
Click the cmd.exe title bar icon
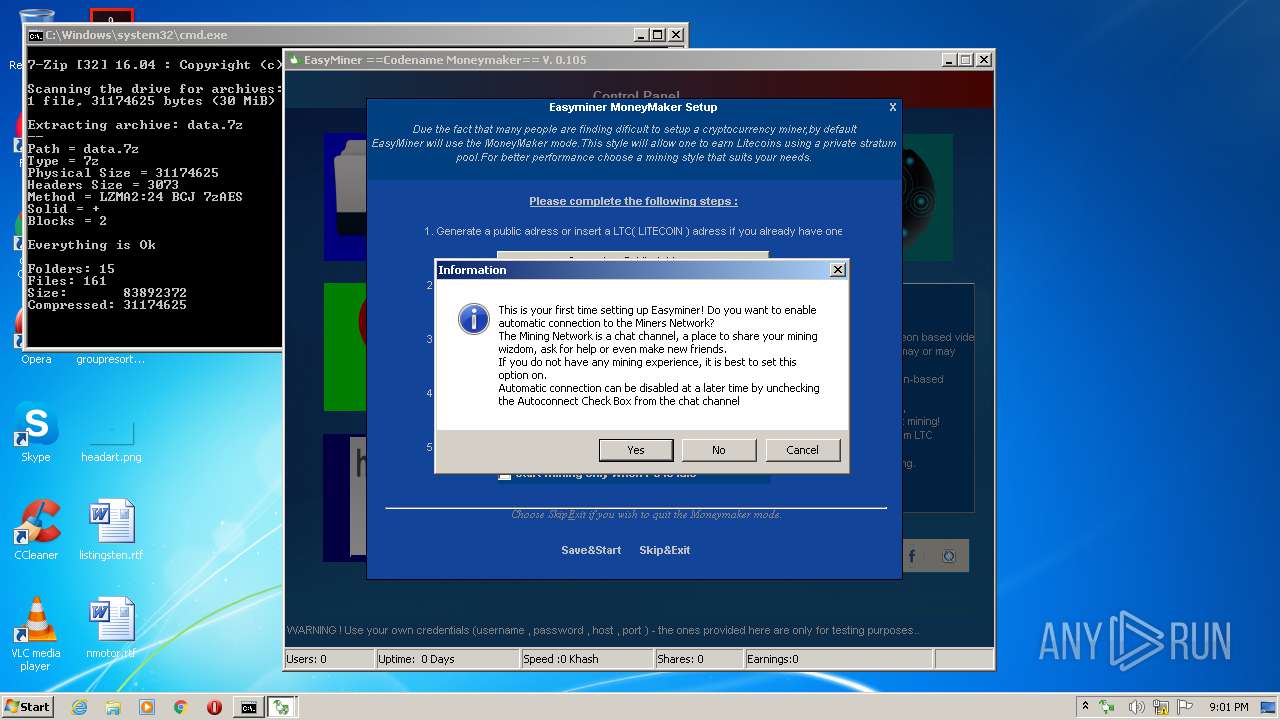pos(35,35)
